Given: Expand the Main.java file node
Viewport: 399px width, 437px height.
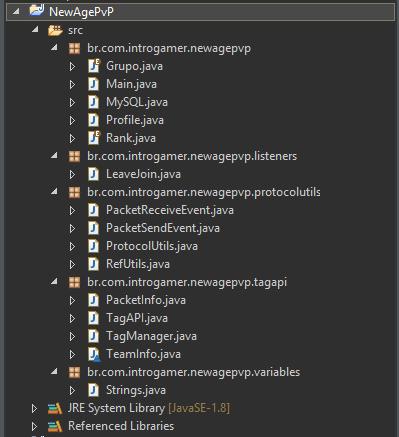Looking at the screenshot, I should [x=72, y=84].
